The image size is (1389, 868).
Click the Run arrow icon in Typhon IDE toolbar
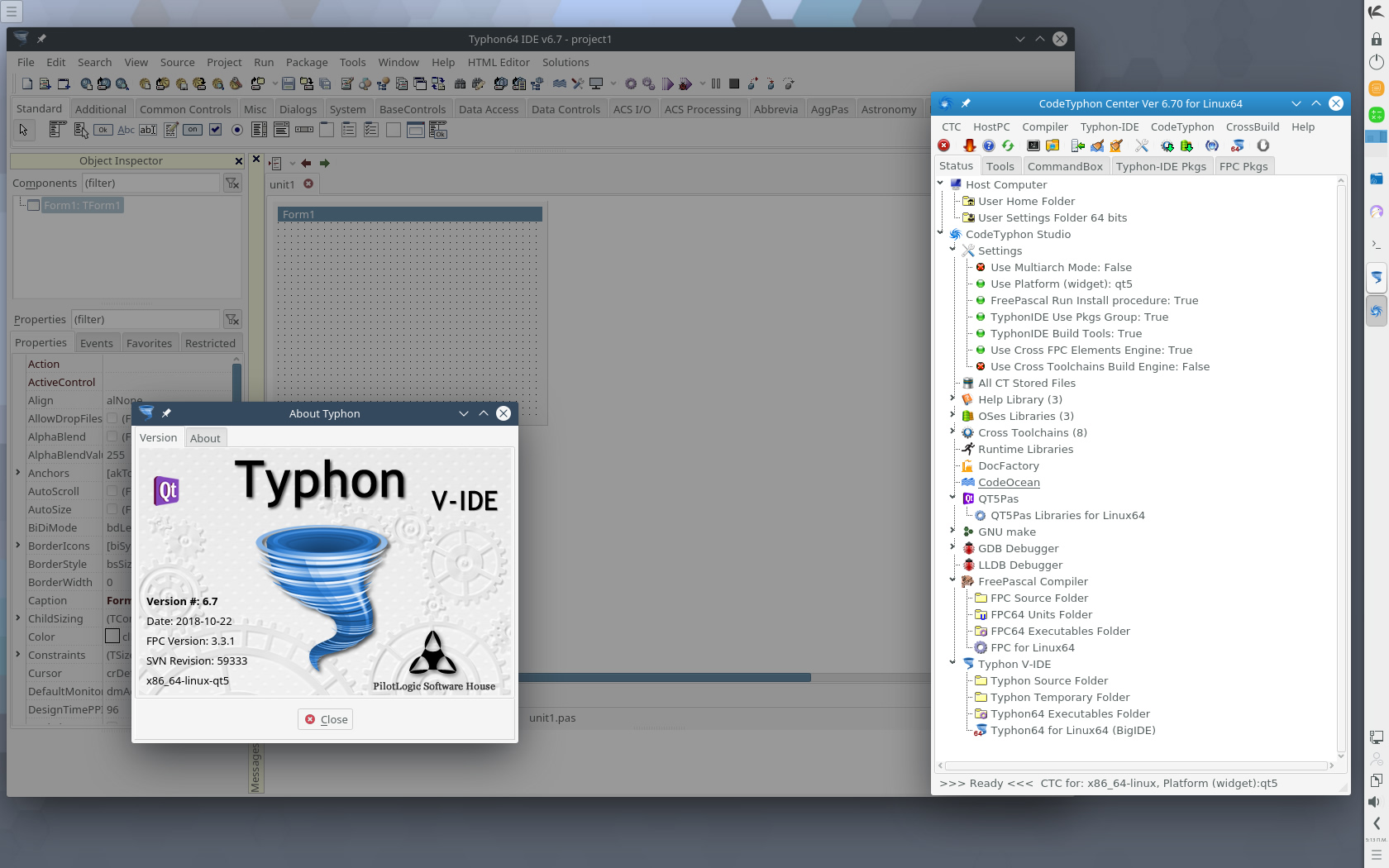668,83
